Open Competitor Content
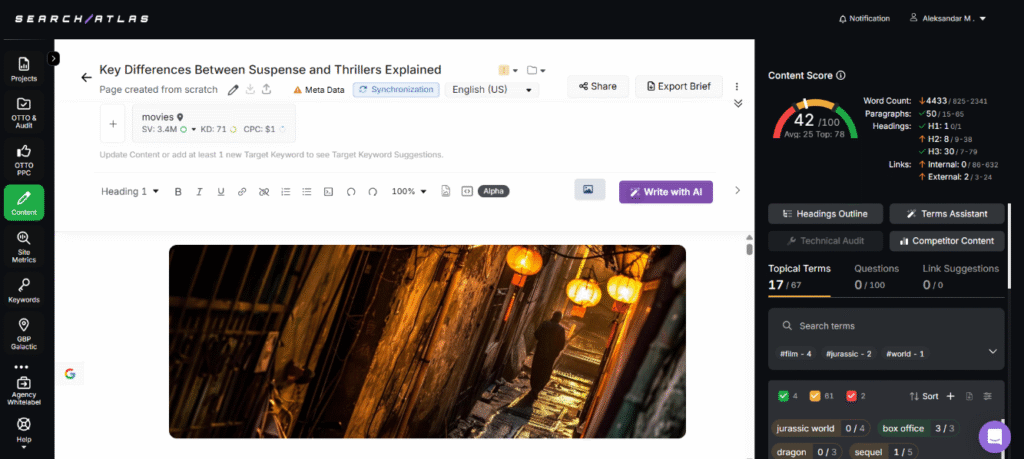The height and width of the screenshot is (459, 1024). 947,241
